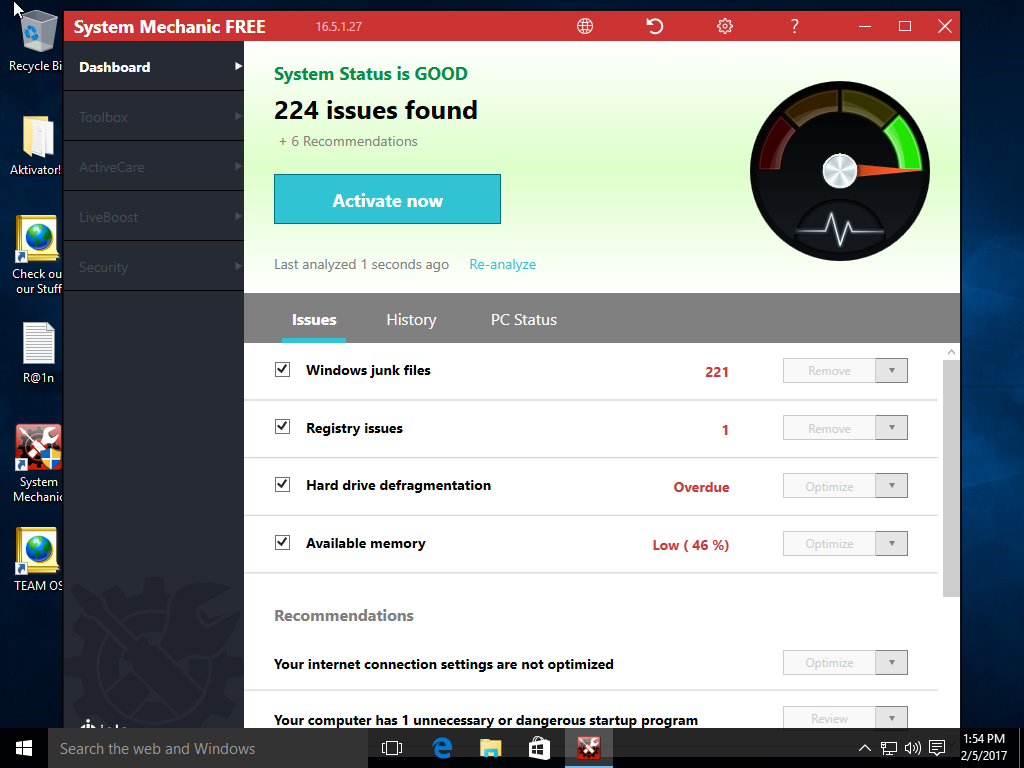Uncheck Hard drive defragmentation checkbox
The width and height of the screenshot is (1024, 768).
(282, 485)
